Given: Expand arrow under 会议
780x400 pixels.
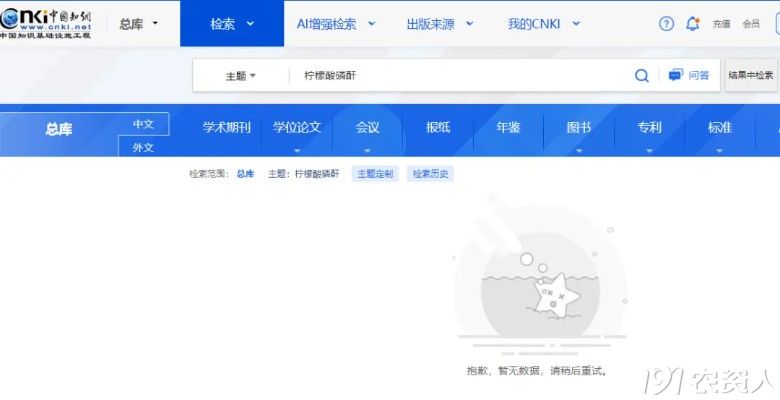Looking at the screenshot, I should 368,150.
